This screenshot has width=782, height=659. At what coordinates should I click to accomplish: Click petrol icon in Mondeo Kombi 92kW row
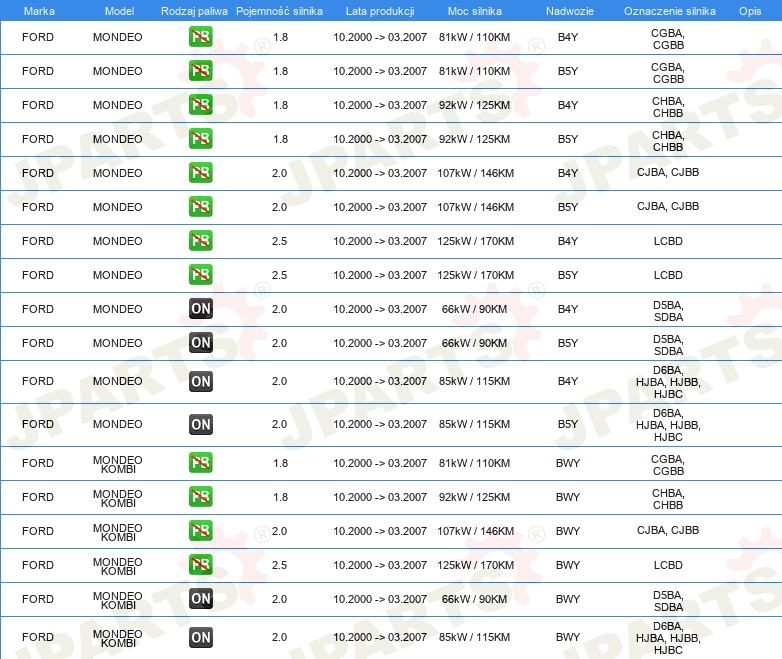(200, 496)
